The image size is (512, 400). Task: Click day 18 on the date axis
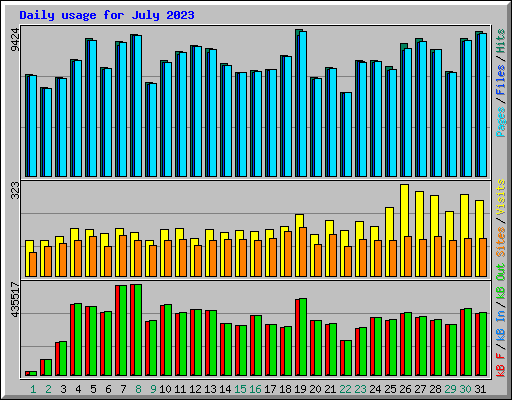click(285, 389)
